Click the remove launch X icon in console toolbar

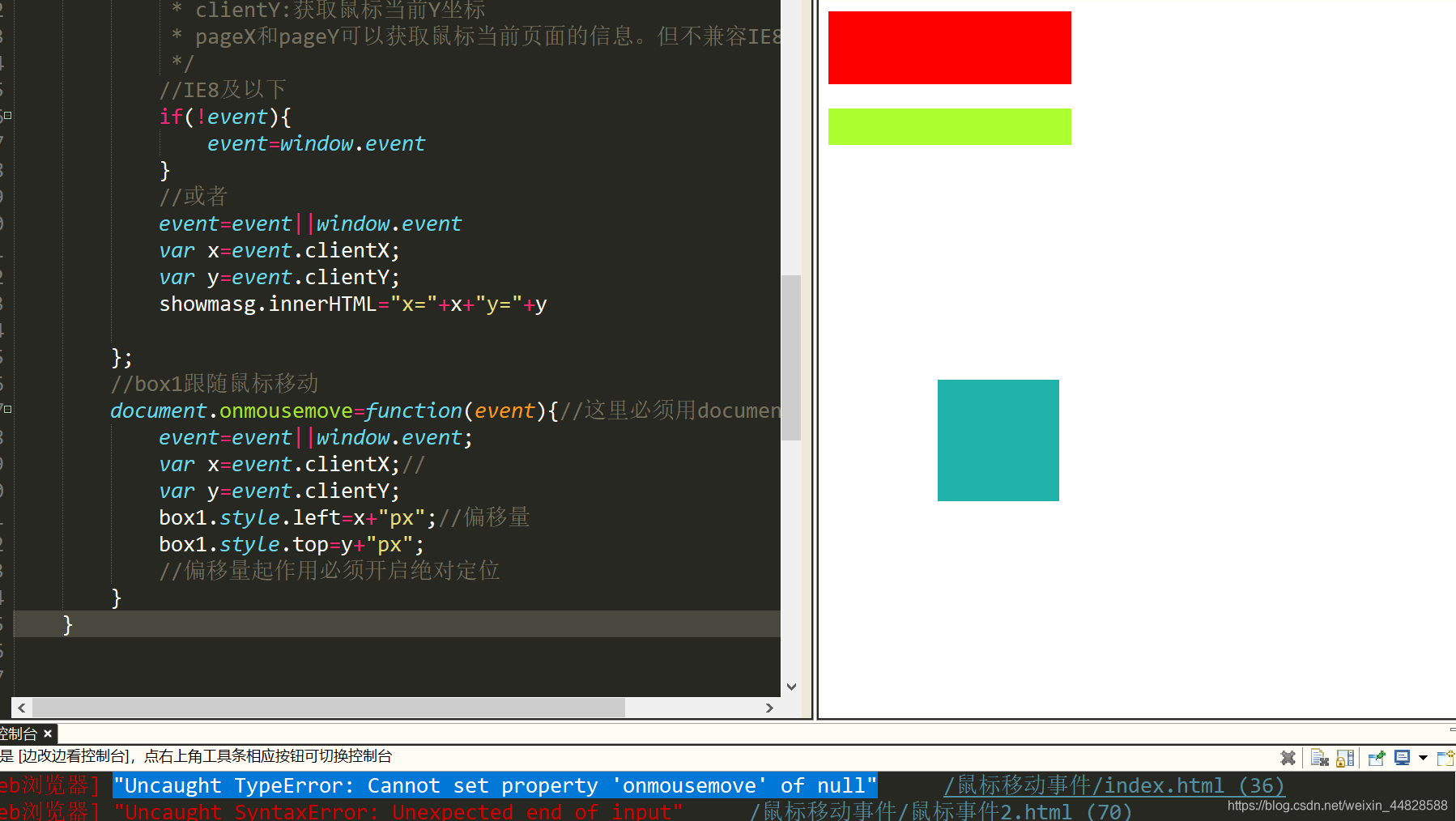(x=1288, y=758)
